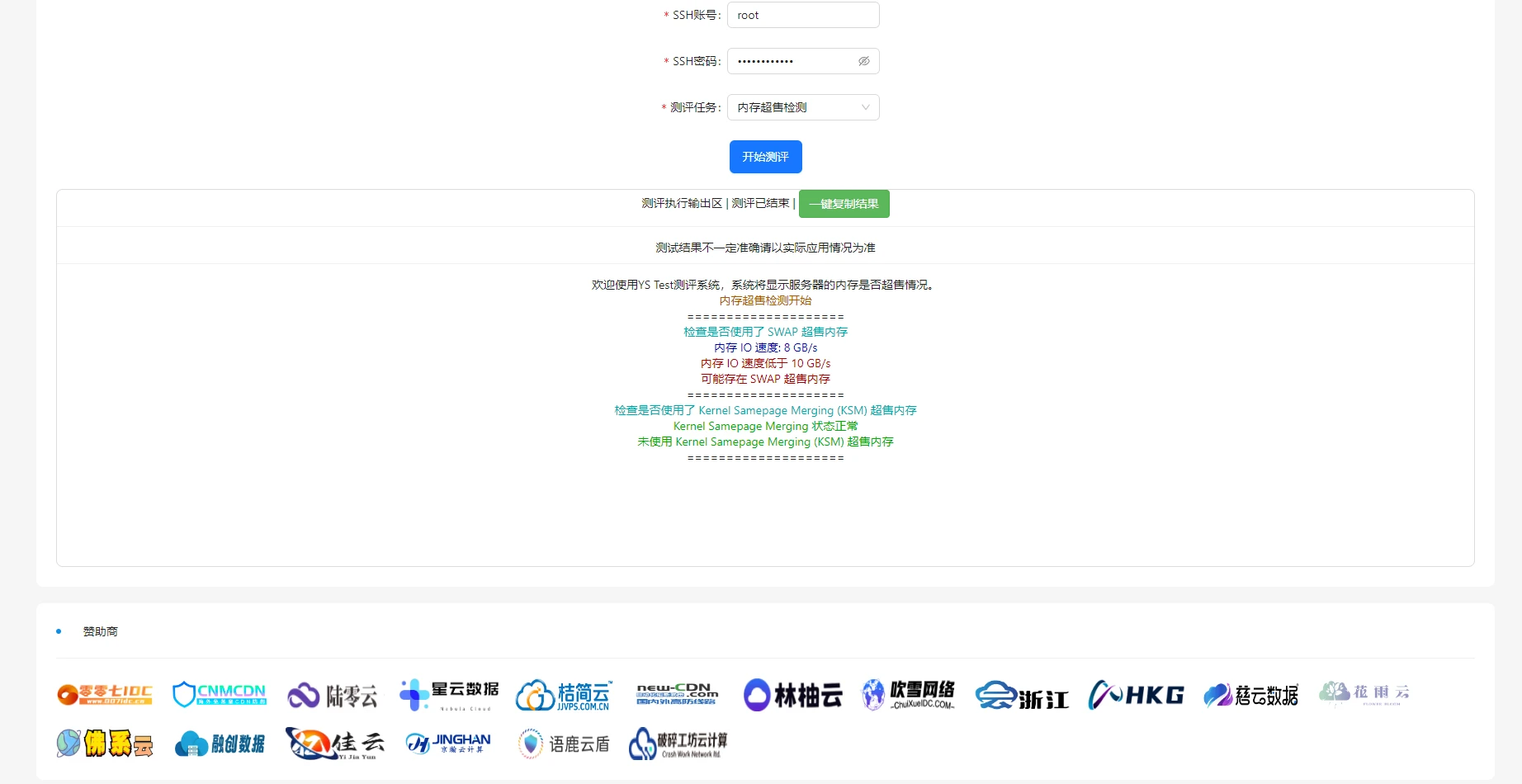Focus the SSH账号 input field

pyautogui.click(x=802, y=15)
